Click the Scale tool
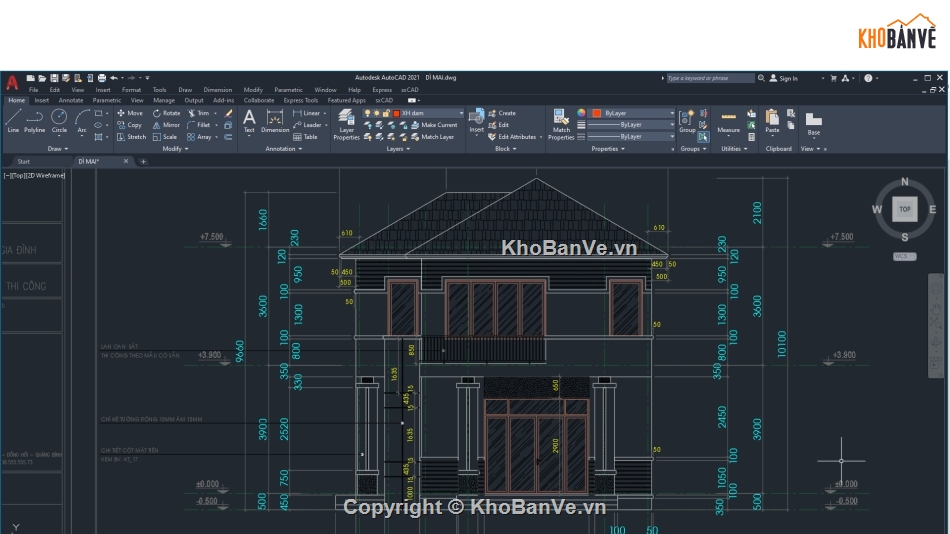This screenshot has height=534, width=950. click(165, 137)
